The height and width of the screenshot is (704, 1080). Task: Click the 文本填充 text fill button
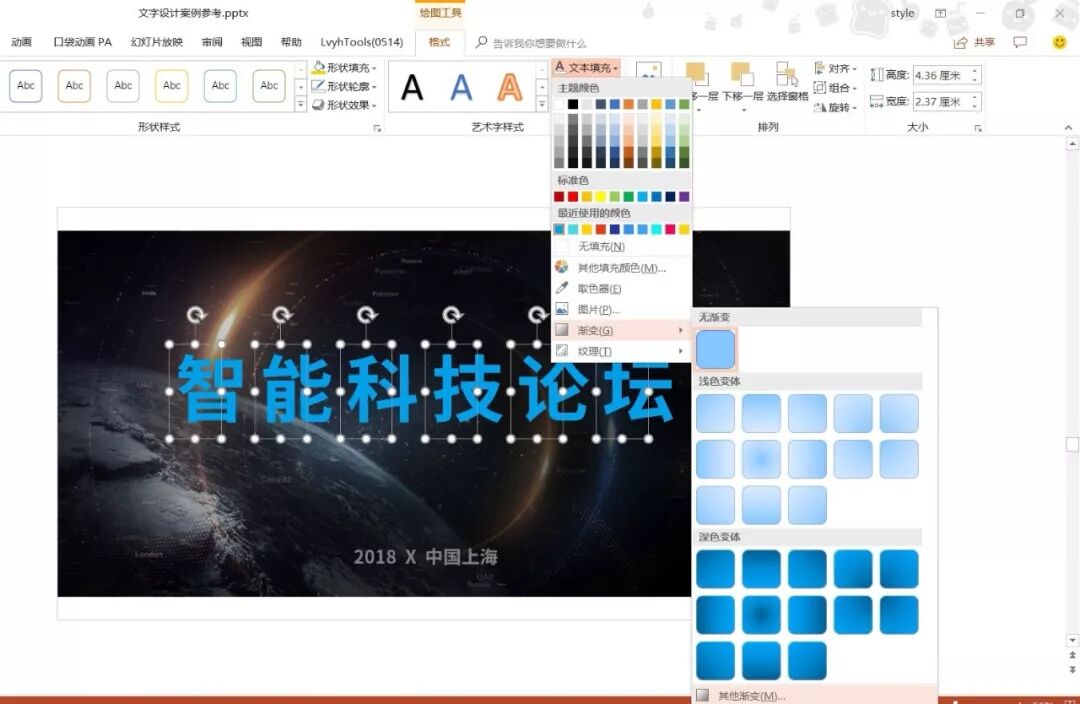click(x=586, y=68)
